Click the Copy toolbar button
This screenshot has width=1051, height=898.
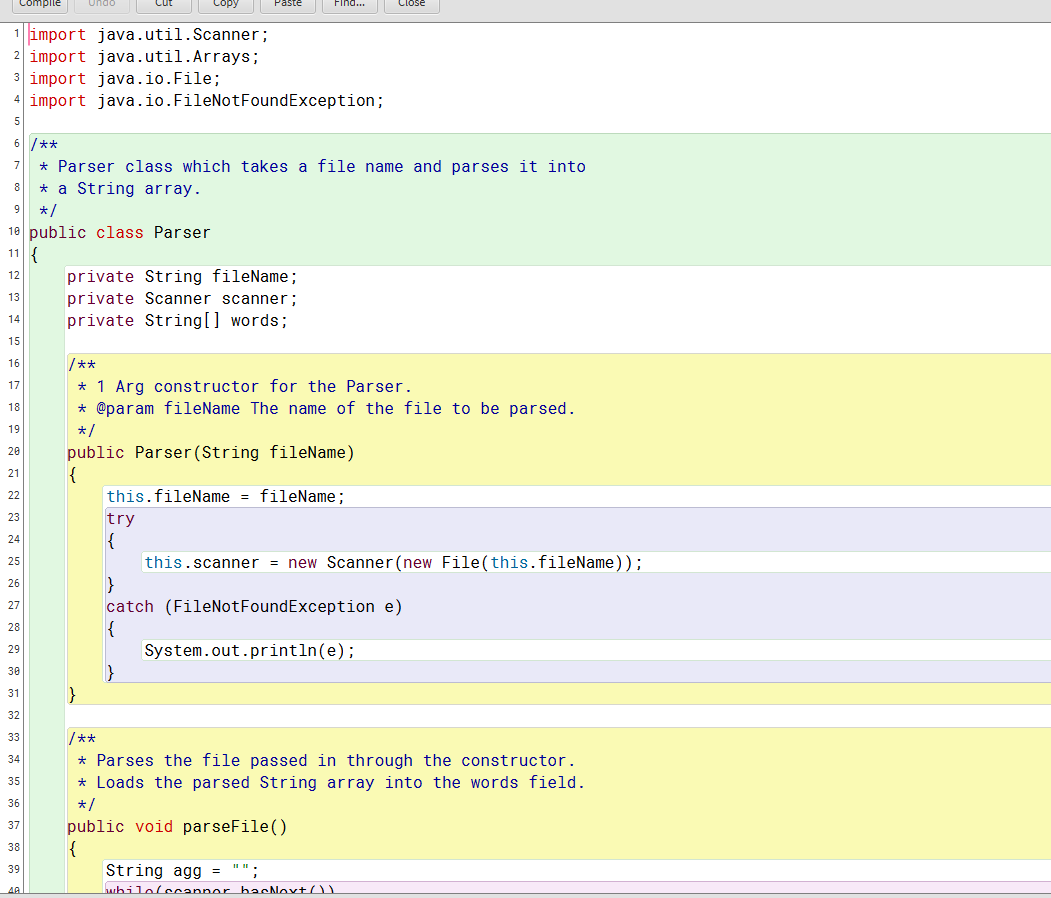(x=226, y=4)
